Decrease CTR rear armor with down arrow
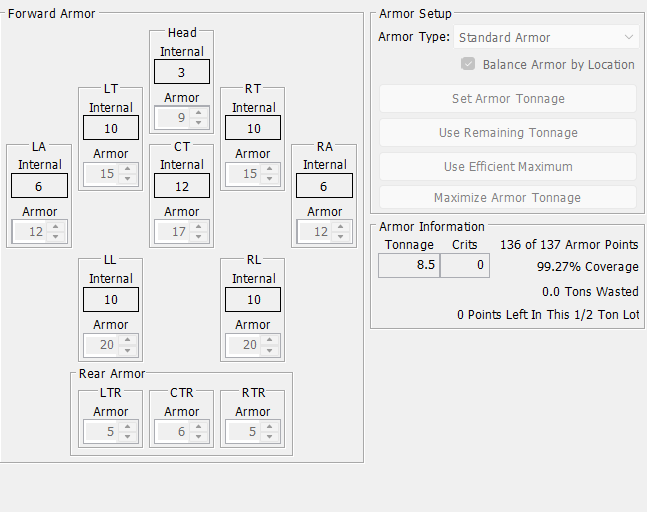The height and width of the screenshot is (512, 647). (x=198, y=436)
